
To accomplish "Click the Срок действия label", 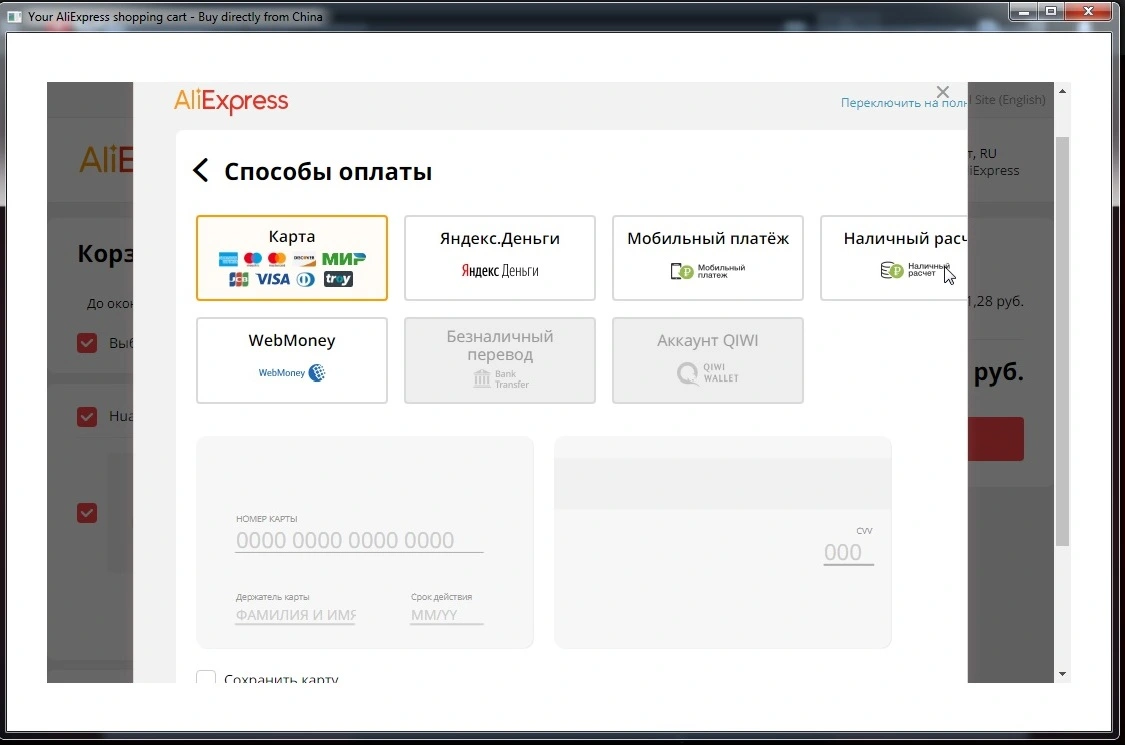I will pos(441,596).
